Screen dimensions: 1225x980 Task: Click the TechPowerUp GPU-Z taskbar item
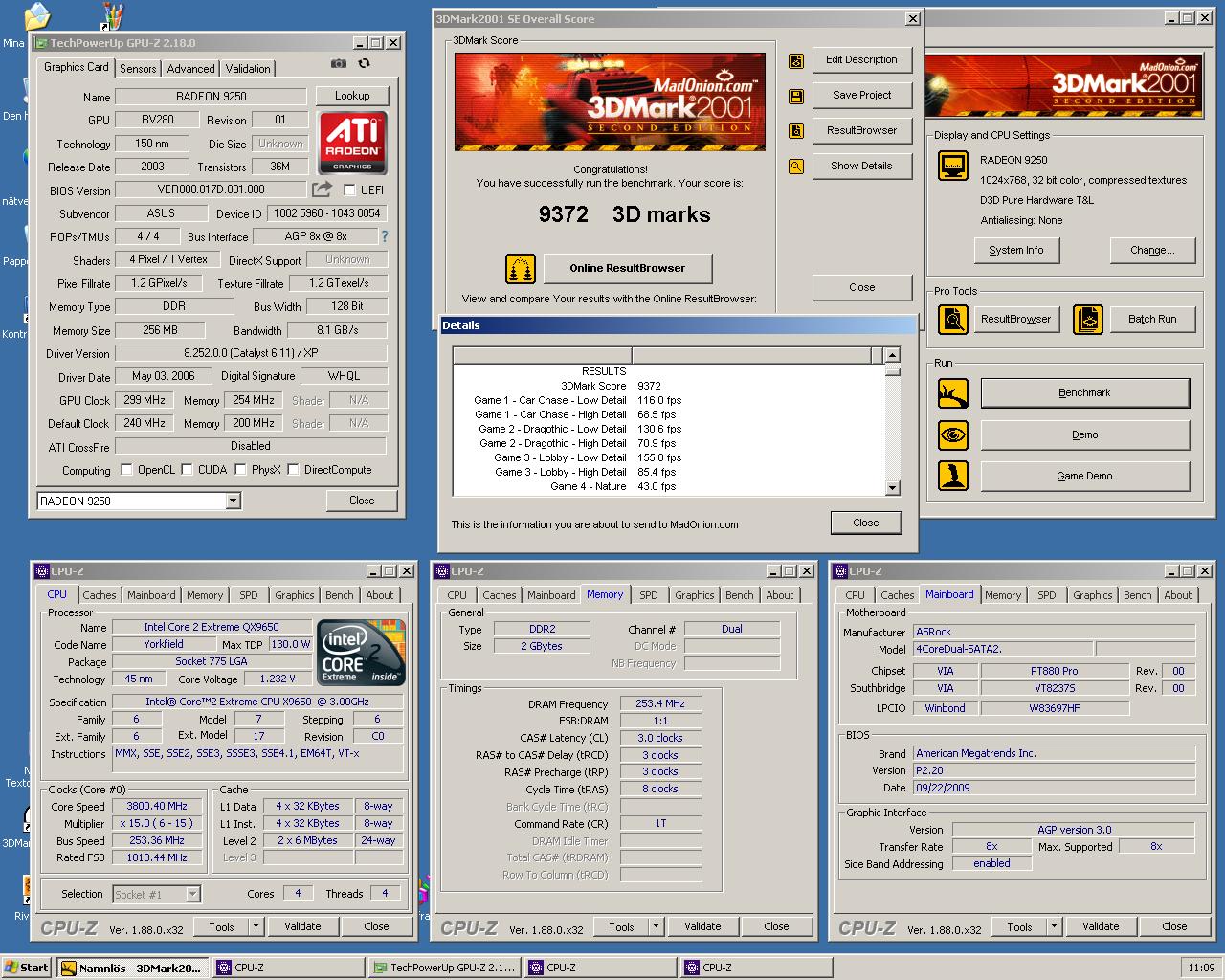pos(444,968)
